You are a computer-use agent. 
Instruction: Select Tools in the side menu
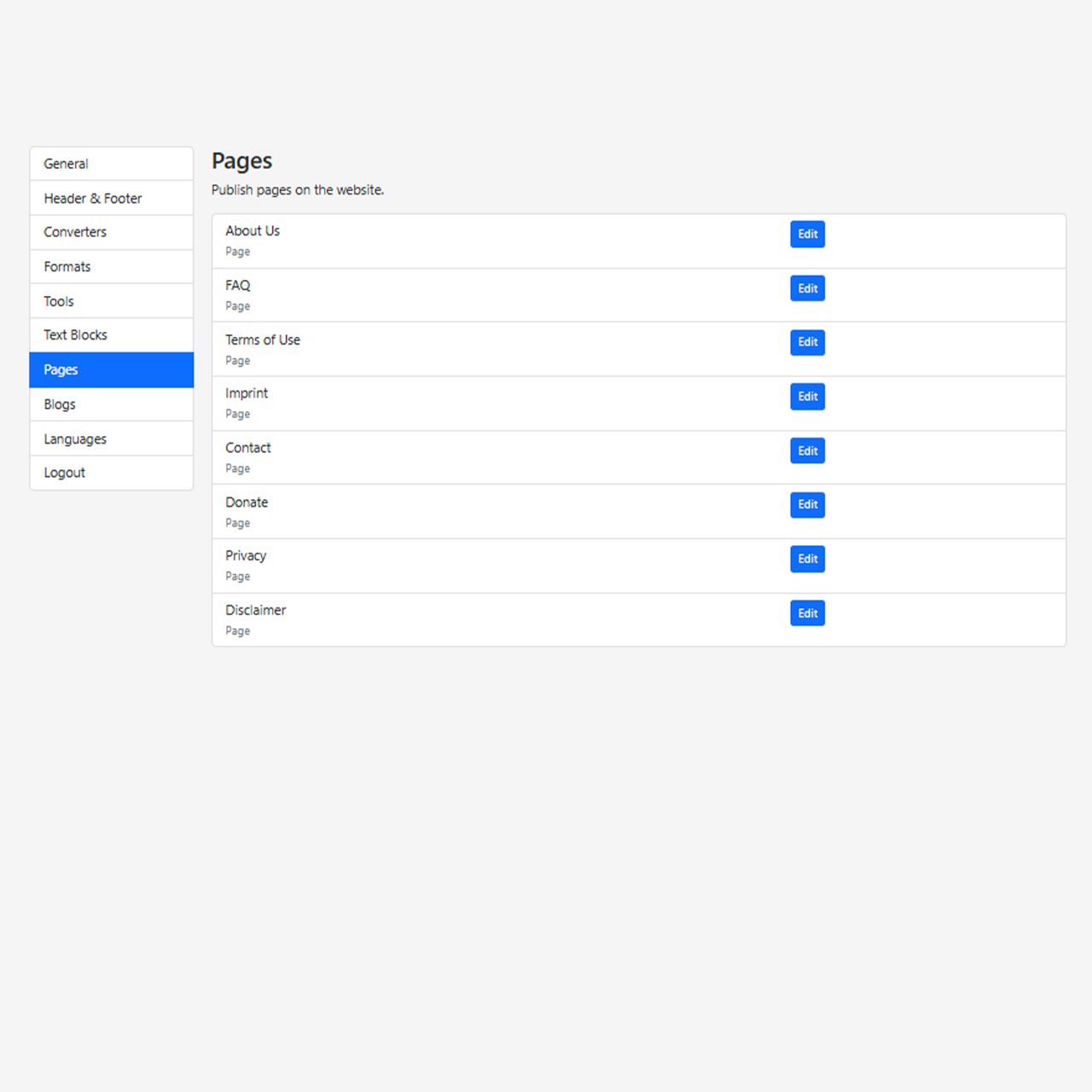[x=112, y=301]
